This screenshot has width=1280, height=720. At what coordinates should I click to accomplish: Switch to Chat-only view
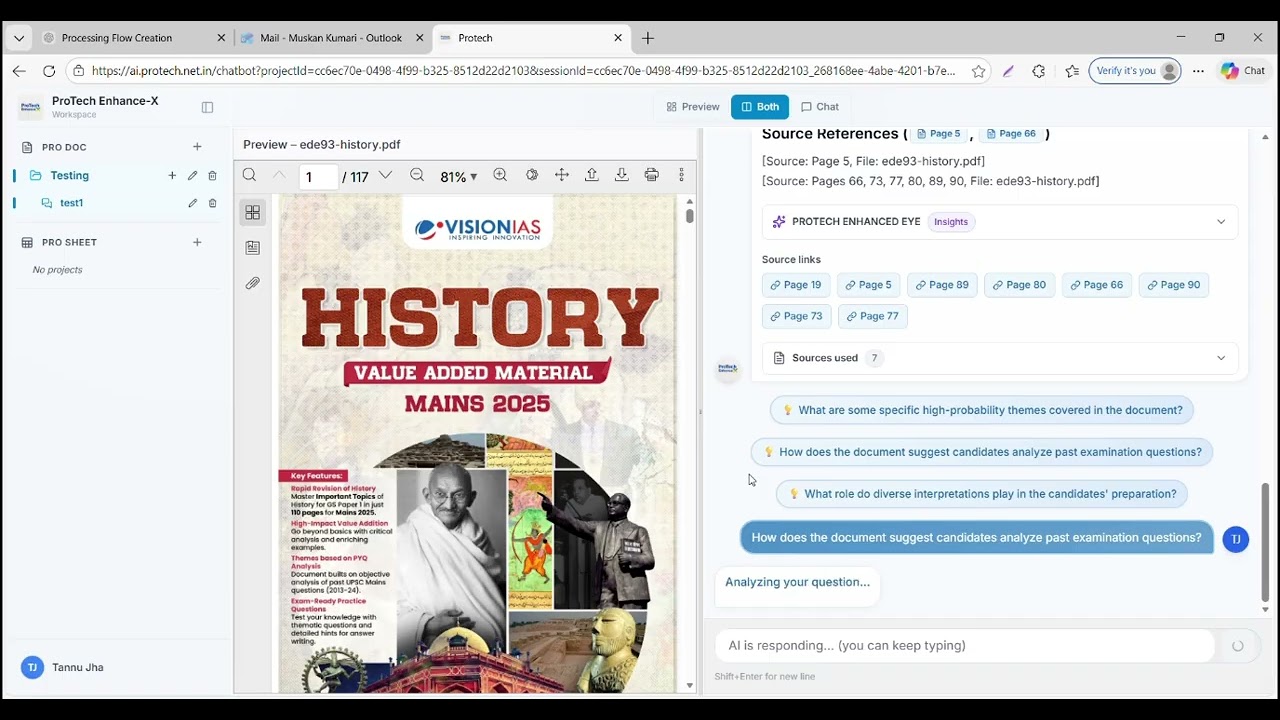[820, 107]
